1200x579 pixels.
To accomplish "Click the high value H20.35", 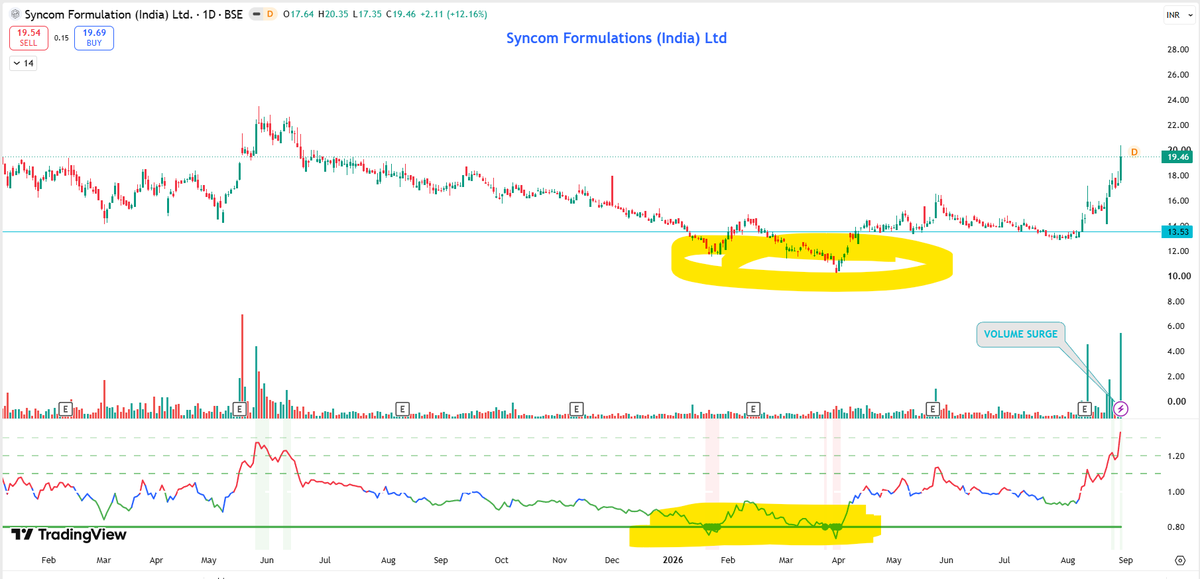I will tap(334, 15).
